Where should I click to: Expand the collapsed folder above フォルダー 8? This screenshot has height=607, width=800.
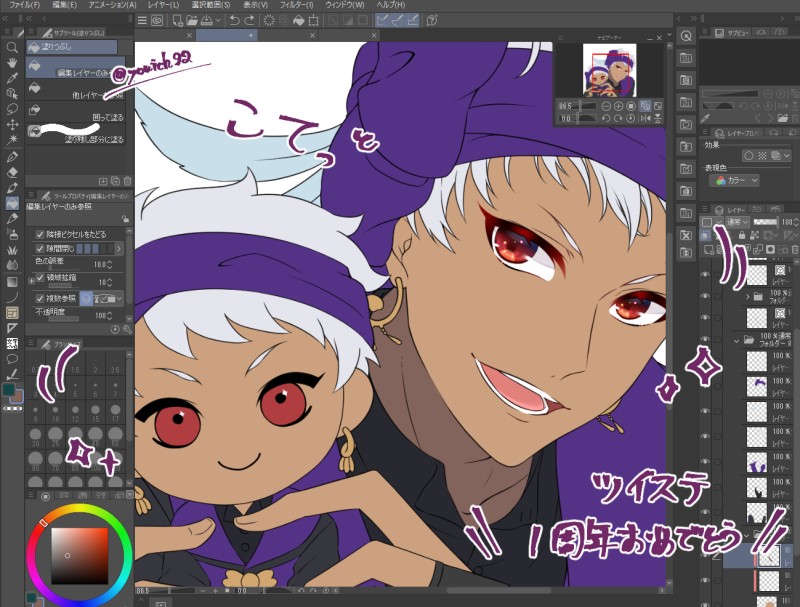[x=748, y=296]
